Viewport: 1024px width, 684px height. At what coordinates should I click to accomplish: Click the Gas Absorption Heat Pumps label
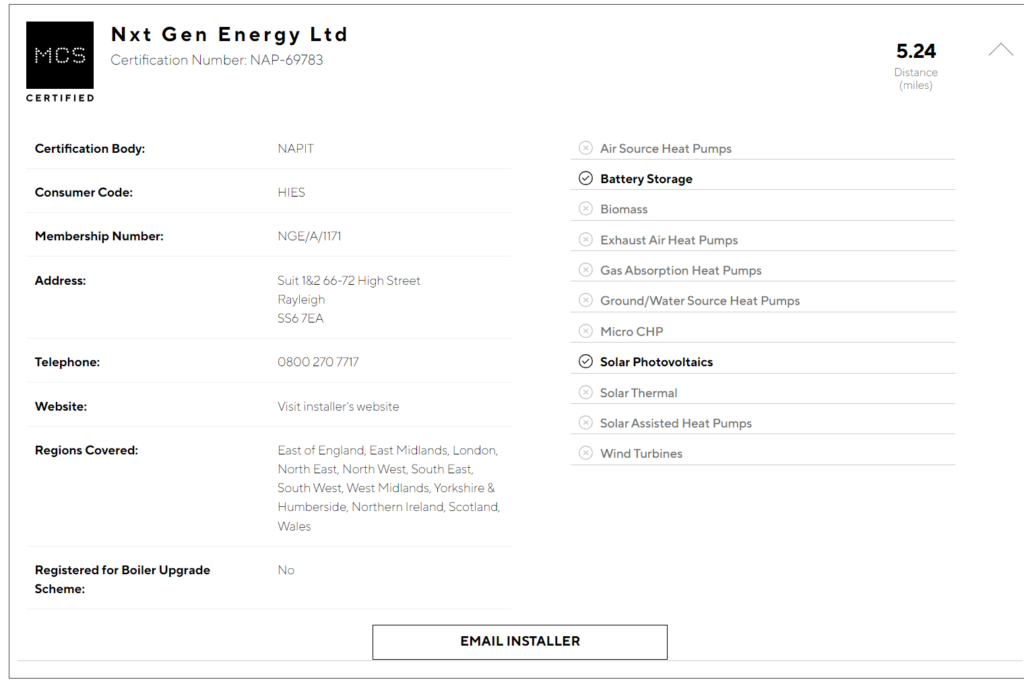point(681,270)
